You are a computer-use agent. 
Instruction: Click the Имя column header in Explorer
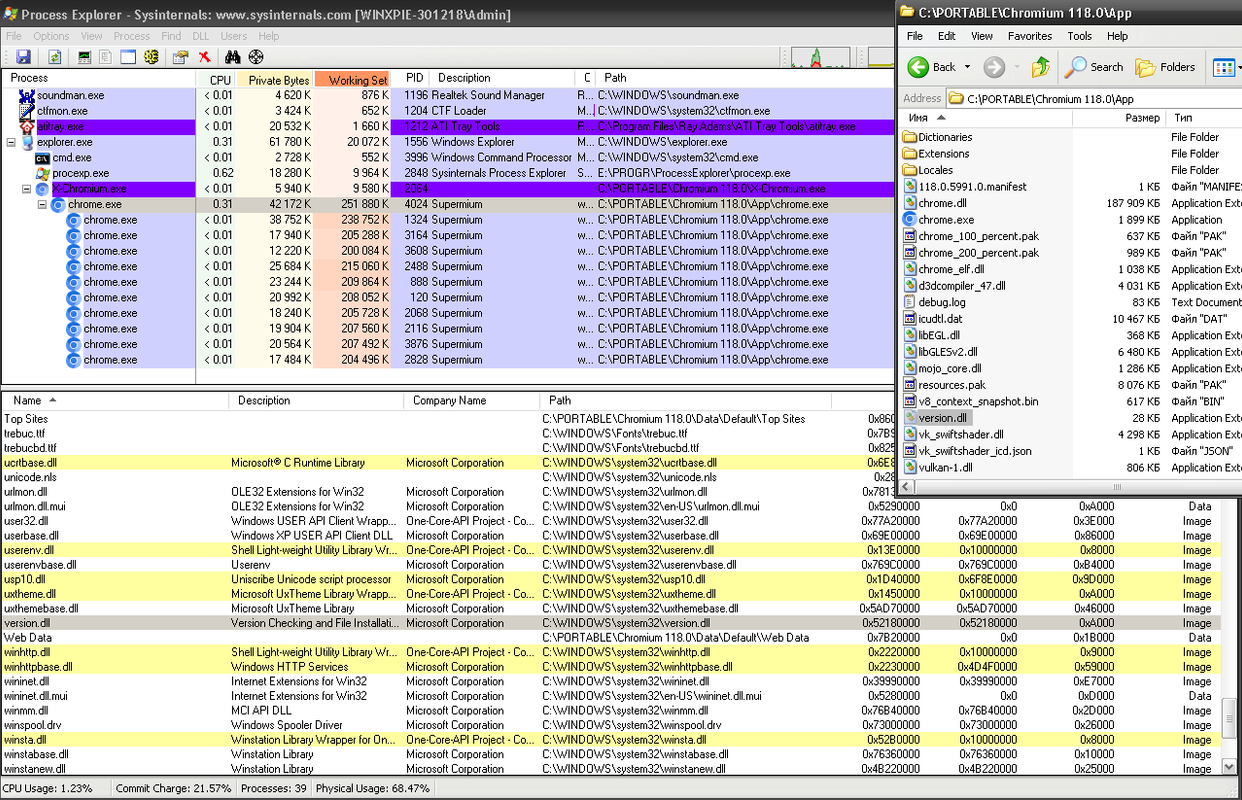(985, 118)
